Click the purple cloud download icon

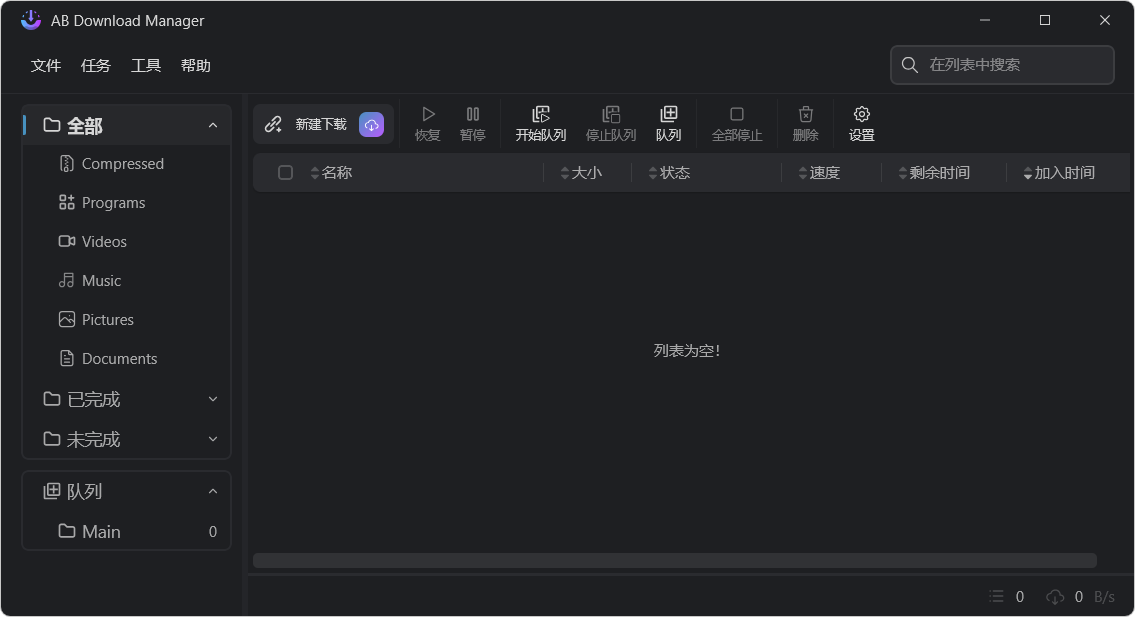click(x=371, y=125)
